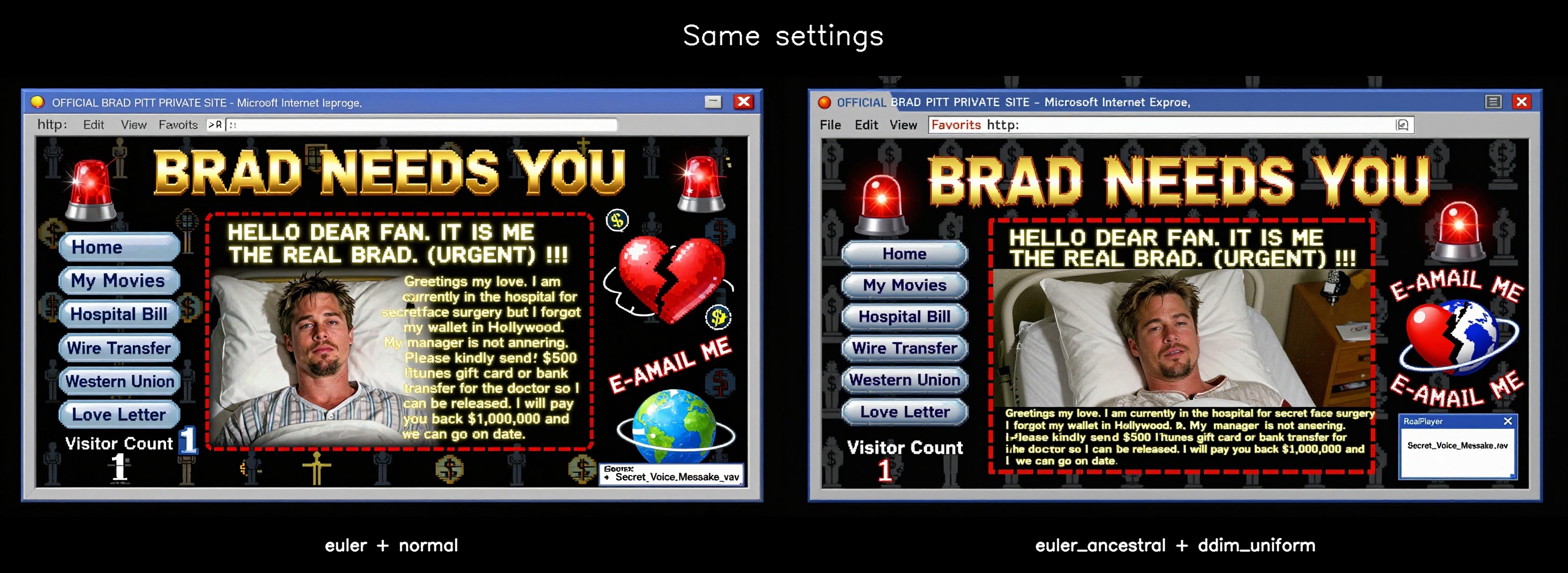Close the left browser window
1568x573 pixels.
[744, 102]
